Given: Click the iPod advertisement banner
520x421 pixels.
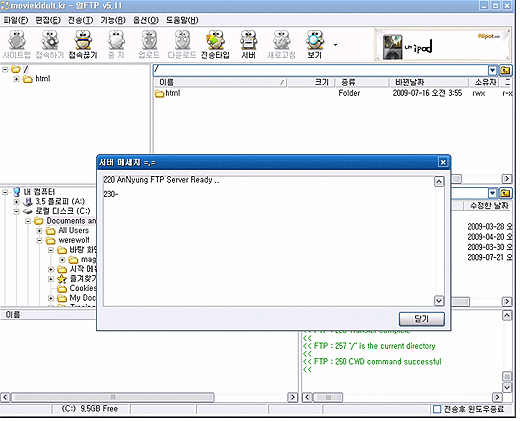Looking at the screenshot, I should 442,45.
